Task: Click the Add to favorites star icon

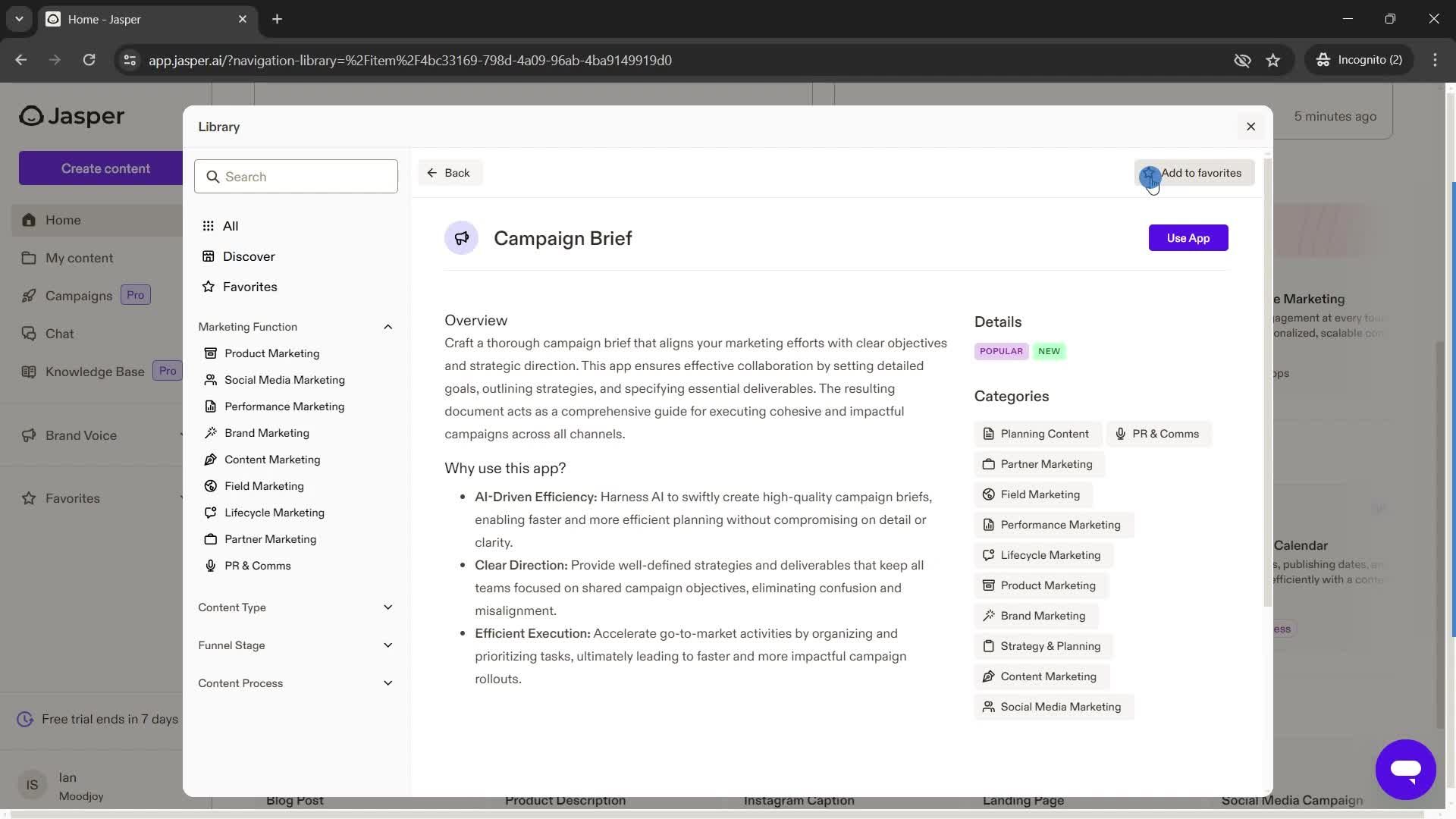Action: [1149, 173]
